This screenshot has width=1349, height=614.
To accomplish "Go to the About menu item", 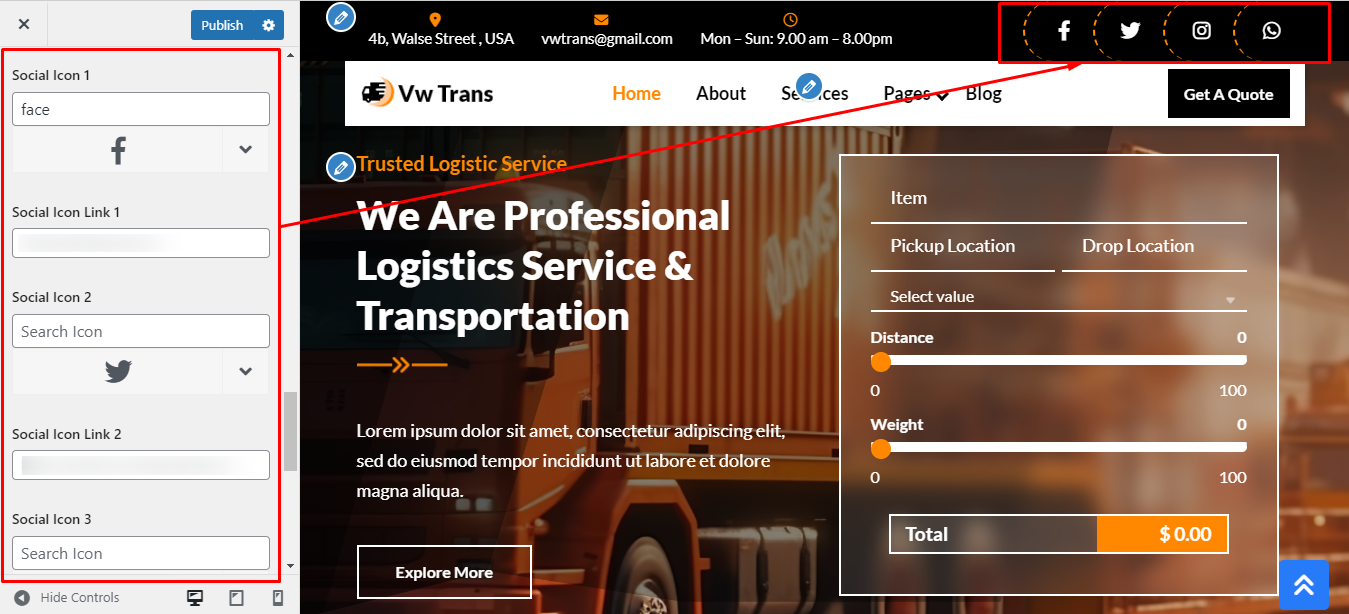I will [721, 94].
